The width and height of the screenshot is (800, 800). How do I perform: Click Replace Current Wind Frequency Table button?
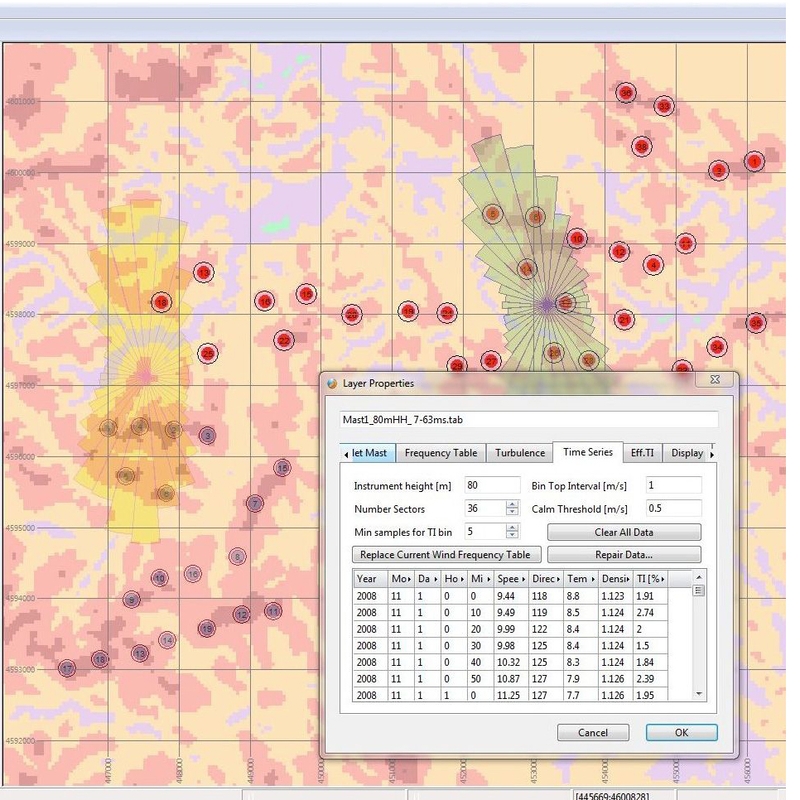tap(448, 555)
